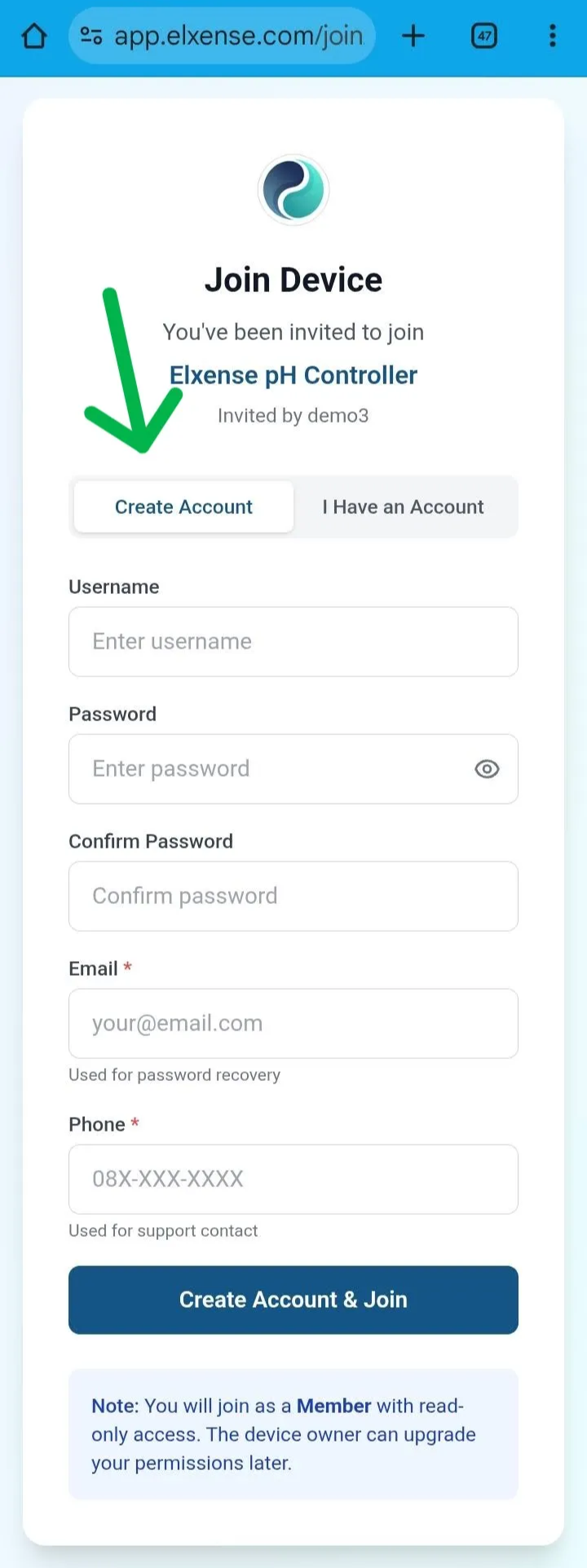Tap the app.elxense.com address bar
Viewport: 587px width, 1568px height.
(238, 36)
